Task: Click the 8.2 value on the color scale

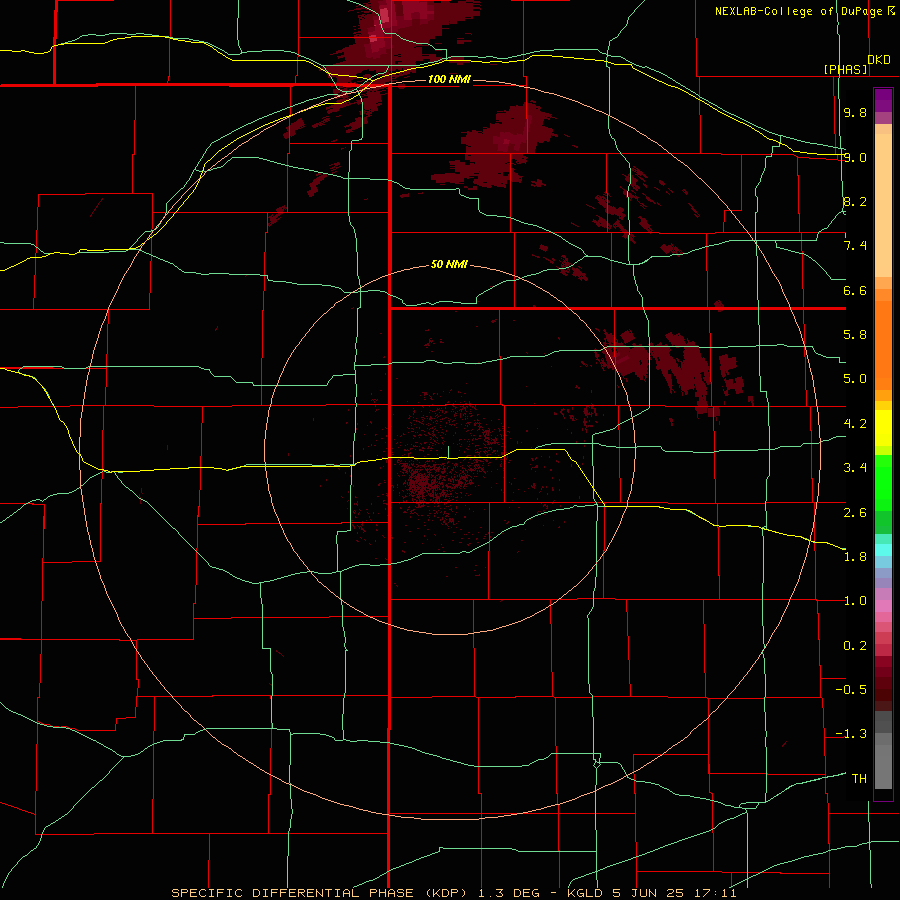Action: coord(855,201)
